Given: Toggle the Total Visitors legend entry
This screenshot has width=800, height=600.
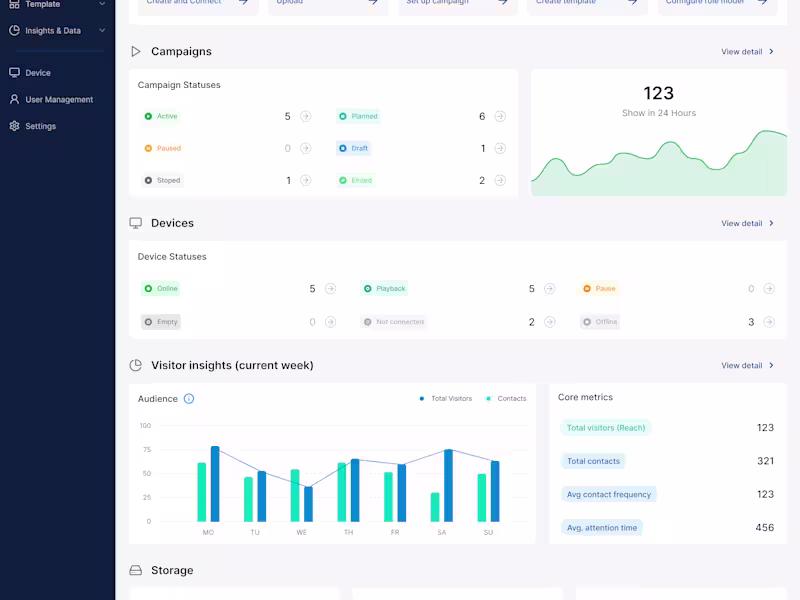Looking at the screenshot, I should 451,398.
